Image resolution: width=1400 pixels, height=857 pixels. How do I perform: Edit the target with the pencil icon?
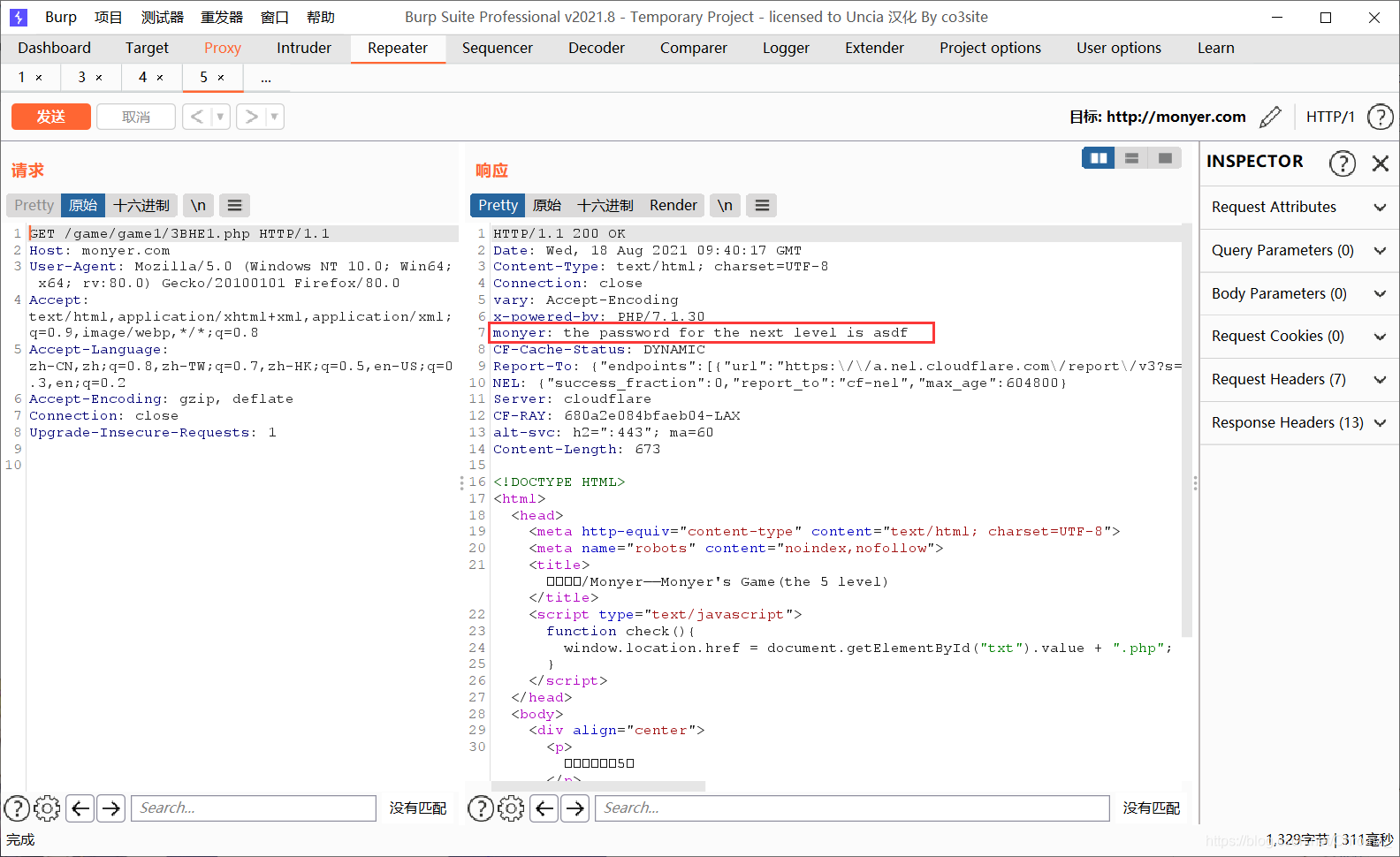click(1270, 117)
